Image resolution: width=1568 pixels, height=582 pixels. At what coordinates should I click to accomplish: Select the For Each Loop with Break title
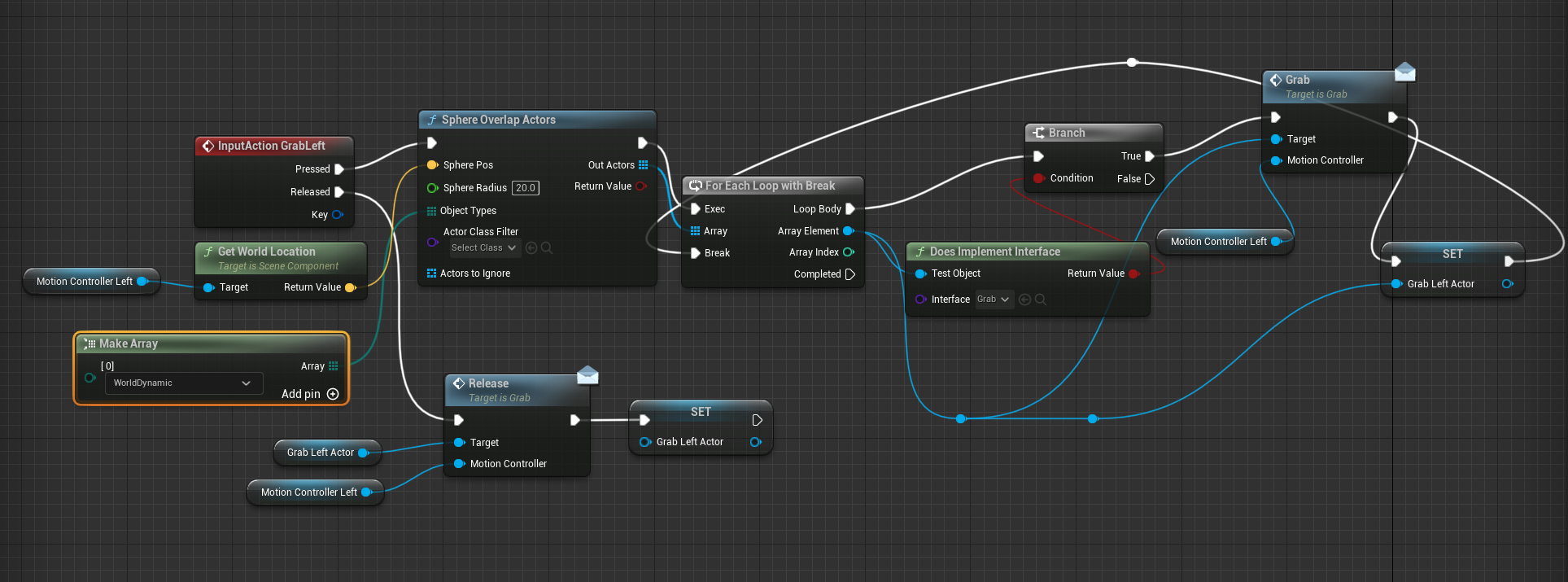point(770,186)
